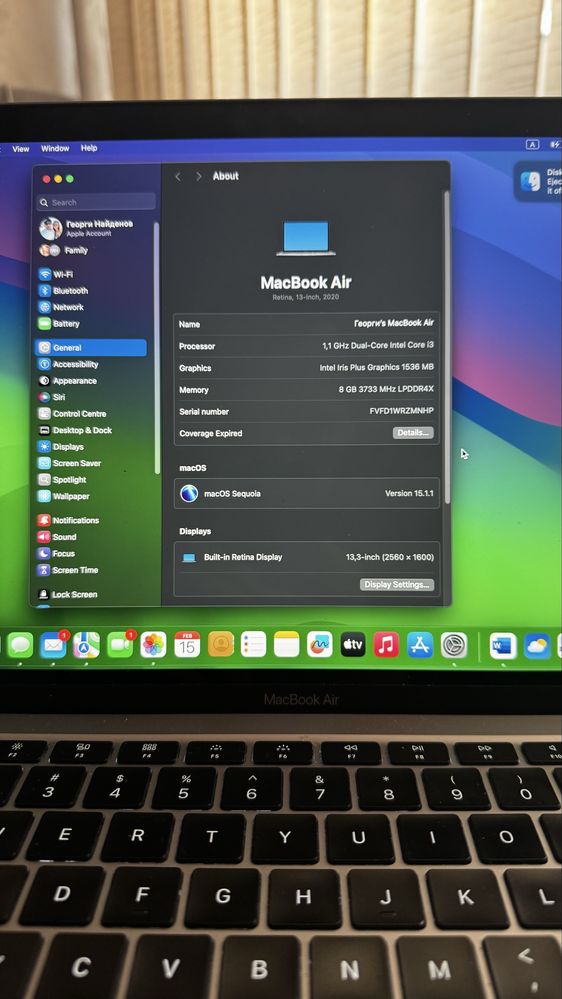This screenshot has height=999, width=562.
Task: Select Lock Screen in sidebar
Action: 68,594
